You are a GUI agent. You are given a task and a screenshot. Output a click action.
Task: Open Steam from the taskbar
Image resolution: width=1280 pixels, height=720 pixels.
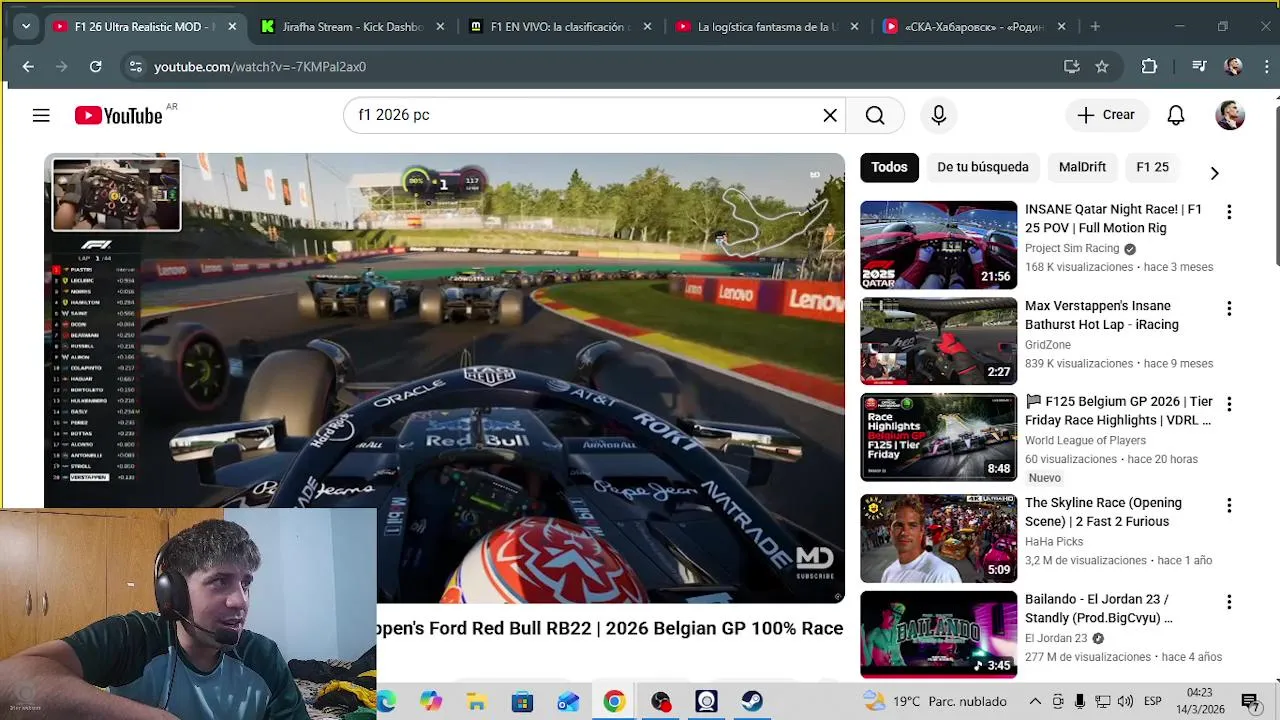tap(752, 702)
